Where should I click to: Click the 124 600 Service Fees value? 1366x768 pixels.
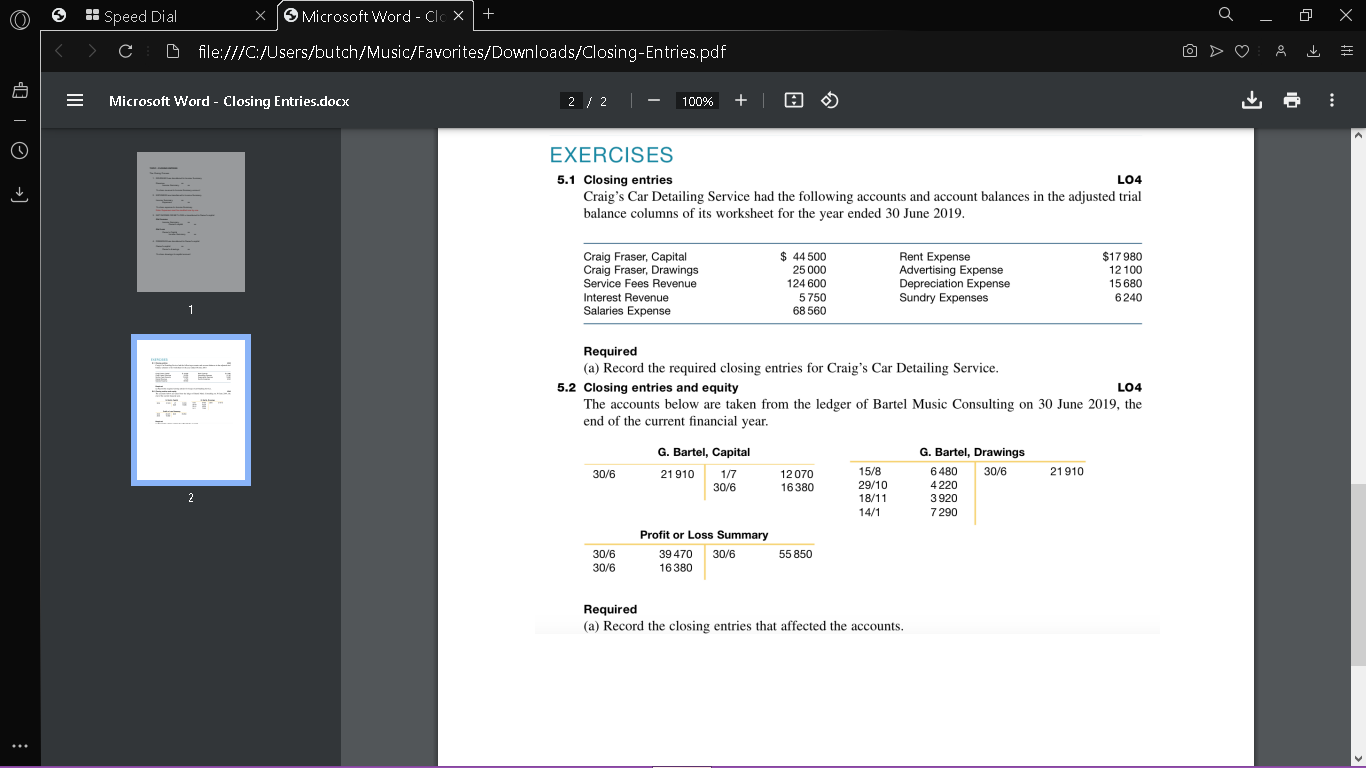coord(806,283)
